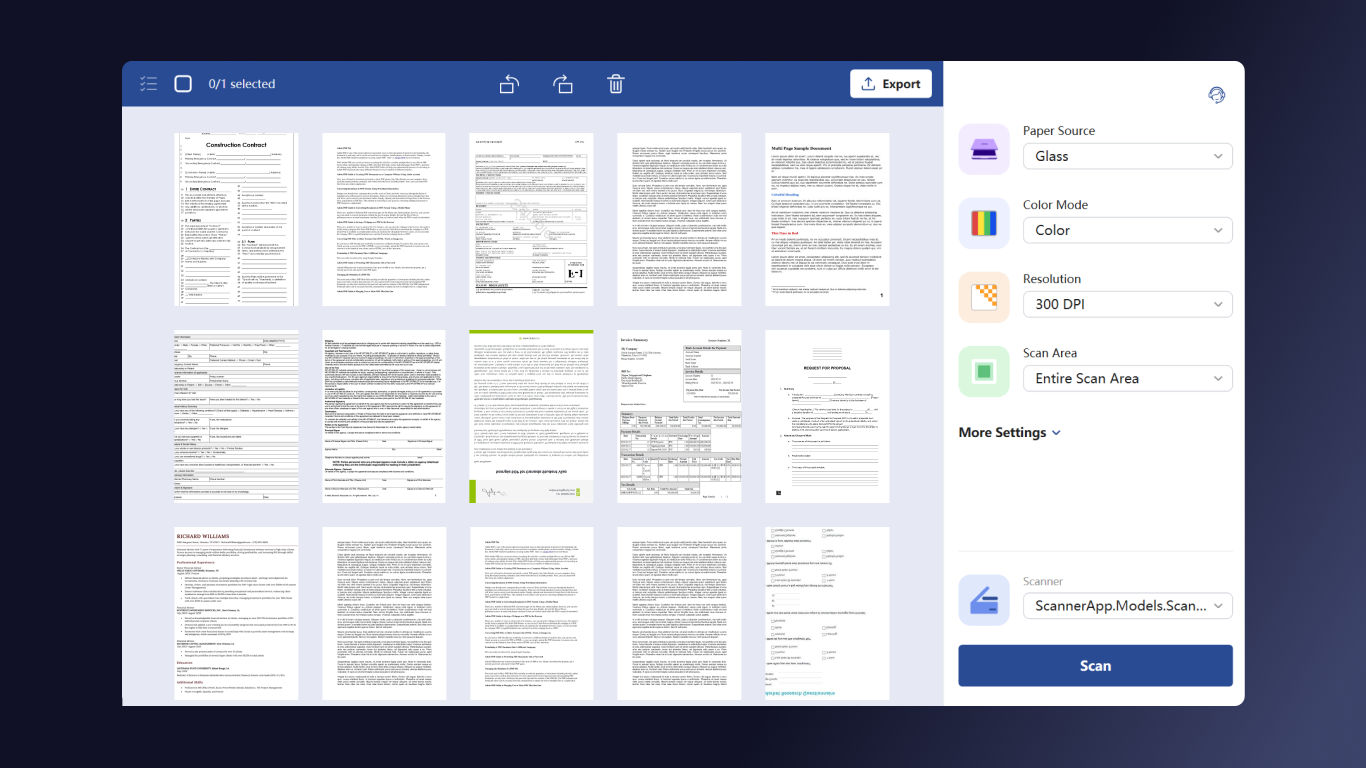The image size is (1366, 768).
Task: Open the Scan Area dropdown
Action: (1128, 378)
